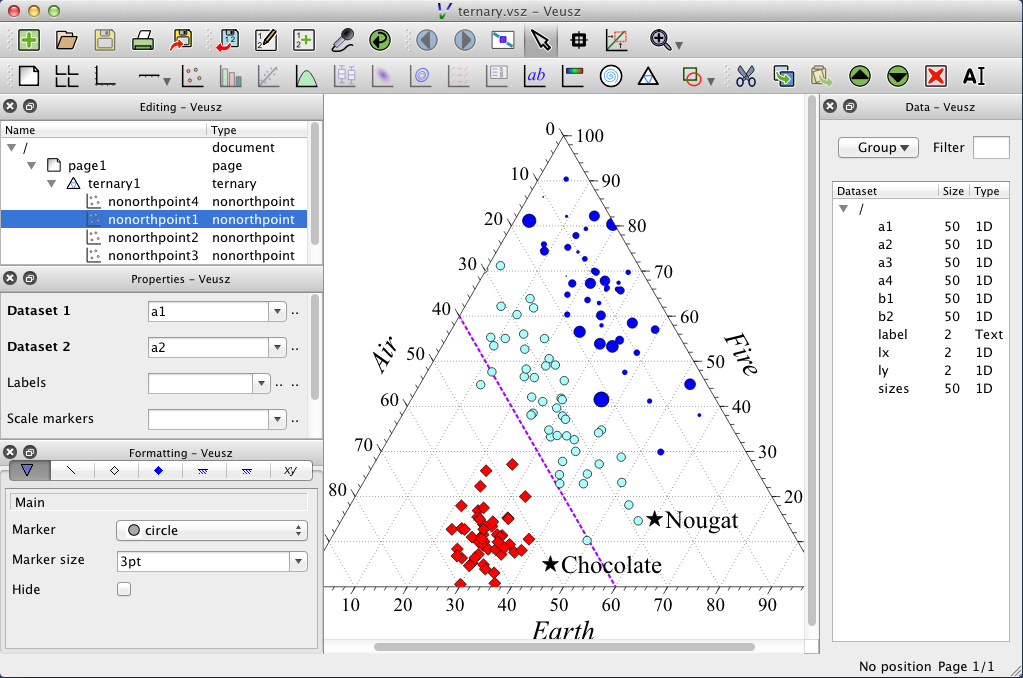Add a text label 'ab' widget
1023x678 pixels.
pyautogui.click(x=535, y=76)
